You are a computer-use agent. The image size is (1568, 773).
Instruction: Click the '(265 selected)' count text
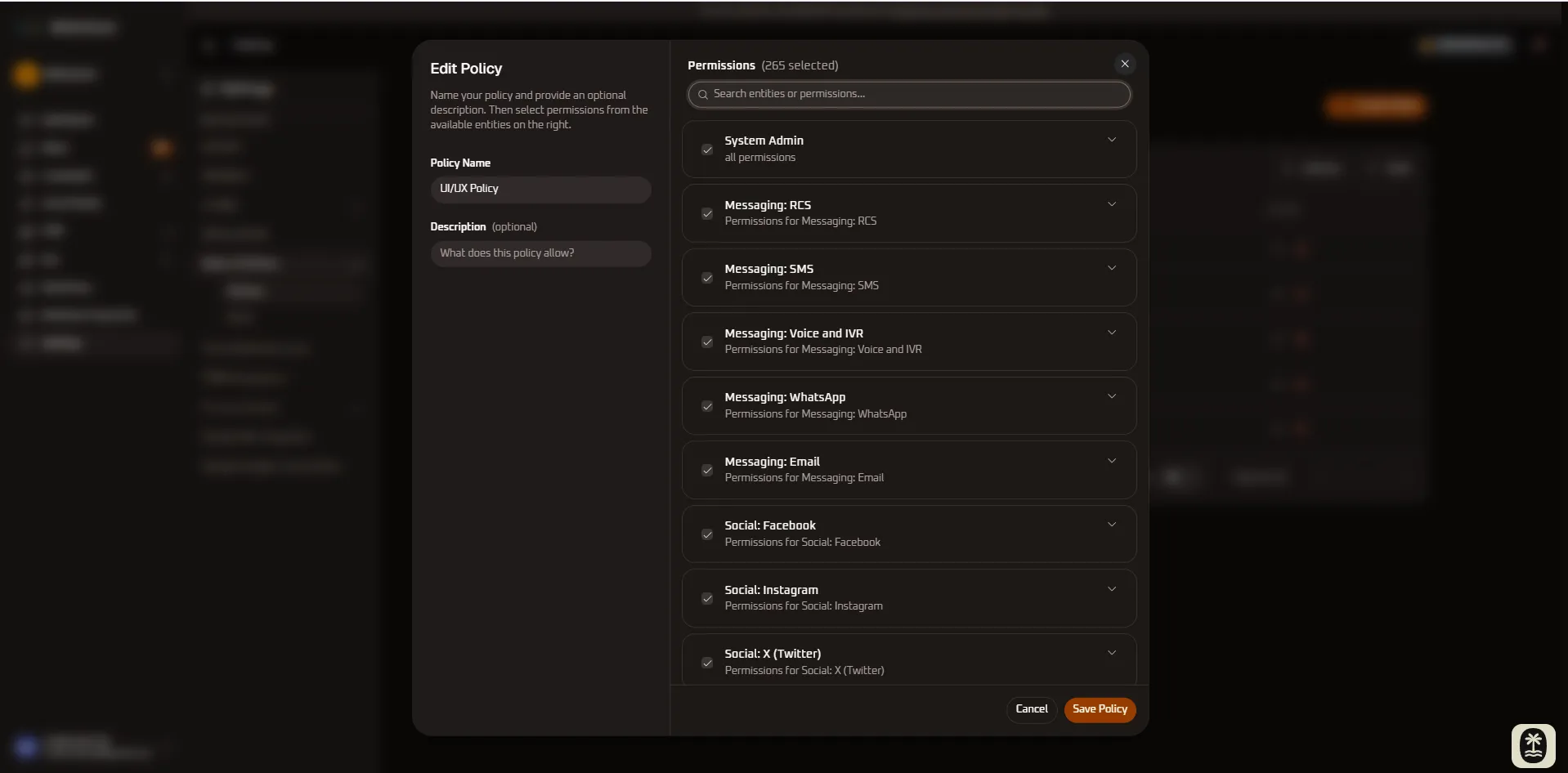coord(800,65)
